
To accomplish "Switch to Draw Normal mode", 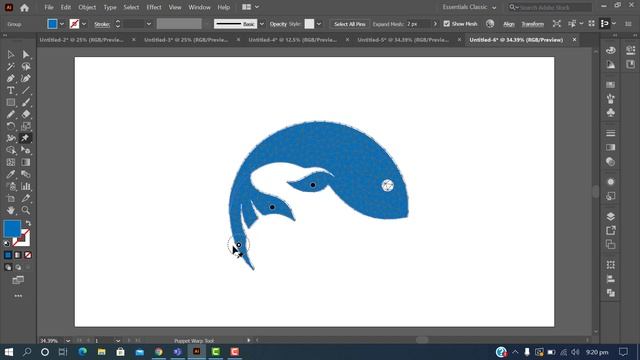I will 8,267.
